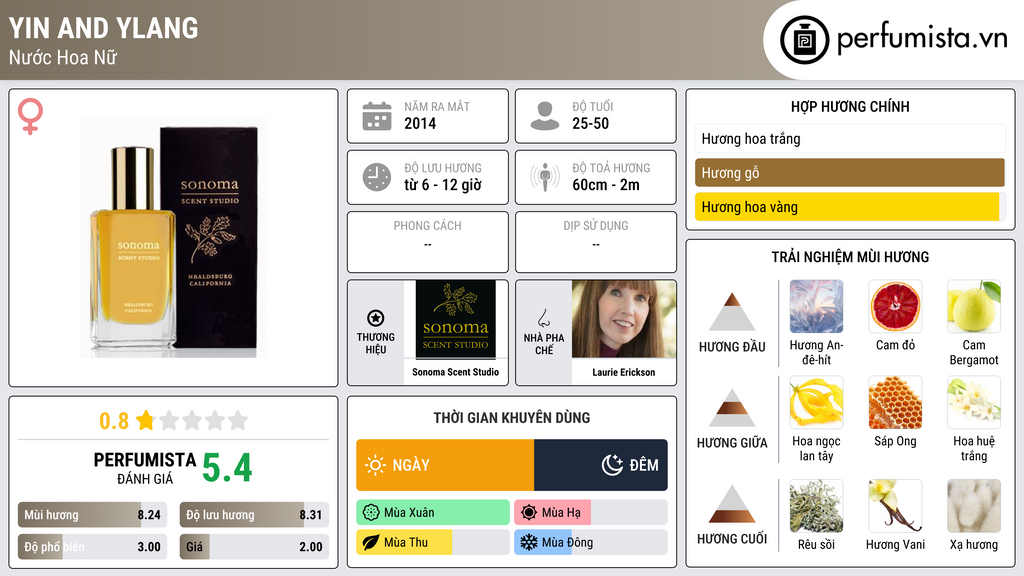The width and height of the screenshot is (1024, 576).
Task: Click the star badge icon above Thương hiệu
Action: coord(376,318)
